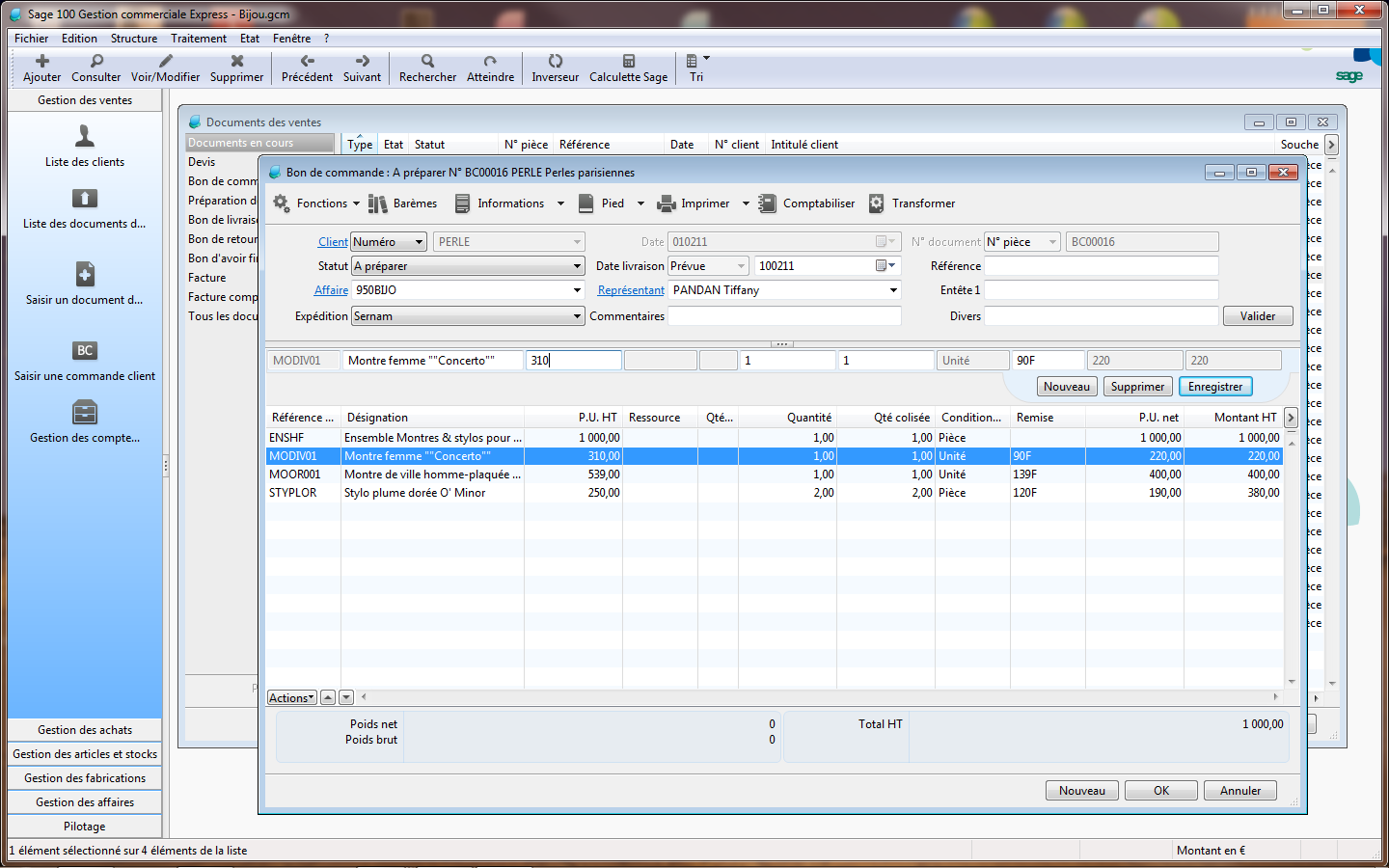Expand the Pied dropdown arrow
The width and height of the screenshot is (1389, 868).
tap(640, 203)
